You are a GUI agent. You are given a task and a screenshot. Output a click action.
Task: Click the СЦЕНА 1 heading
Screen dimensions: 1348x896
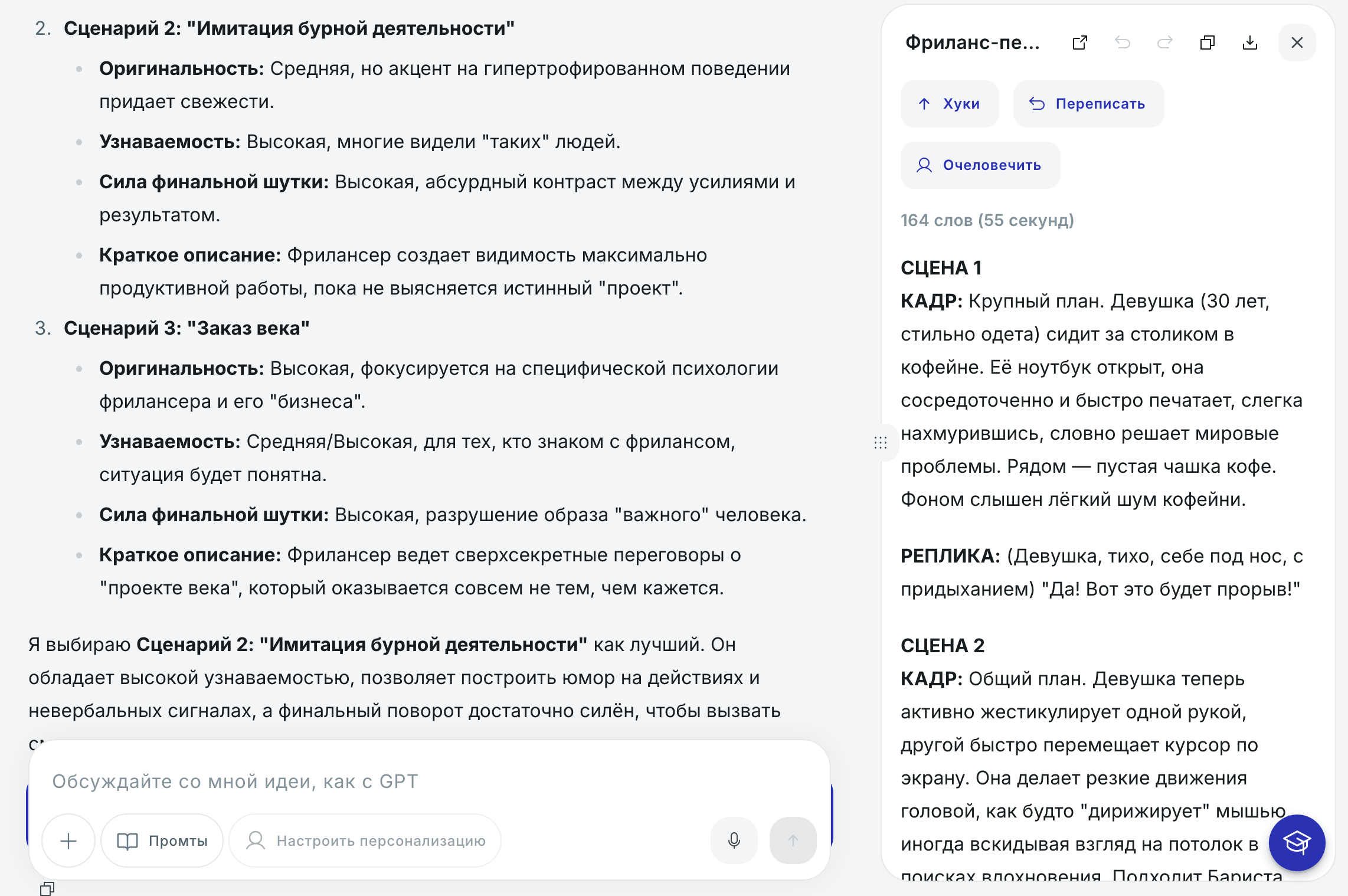click(941, 268)
